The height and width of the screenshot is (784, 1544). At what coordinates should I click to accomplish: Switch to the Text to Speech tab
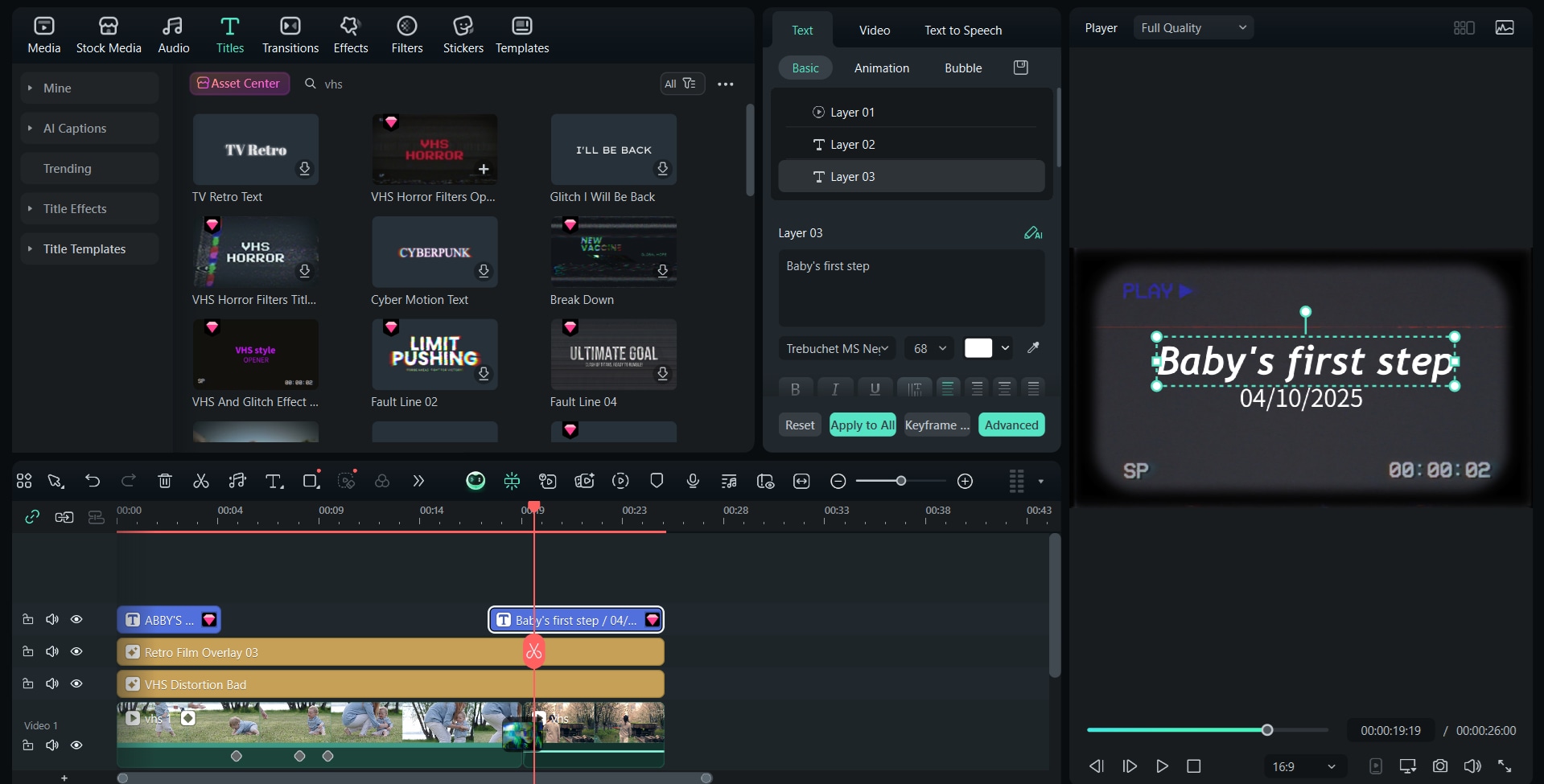[963, 31]
